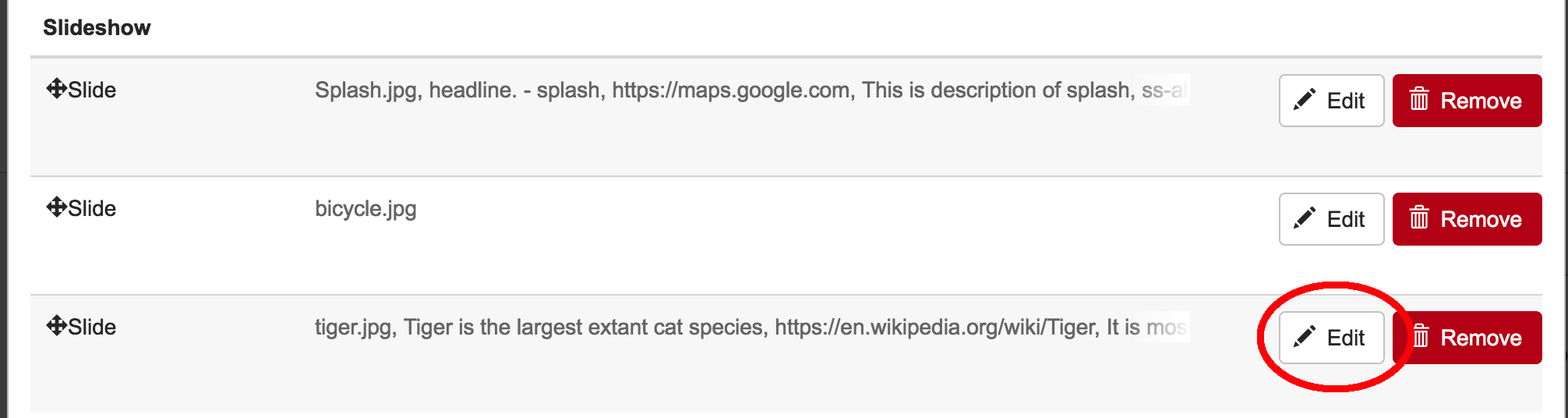Open Edit for the Splash.jpg slide

click(x=1331, y=101)
